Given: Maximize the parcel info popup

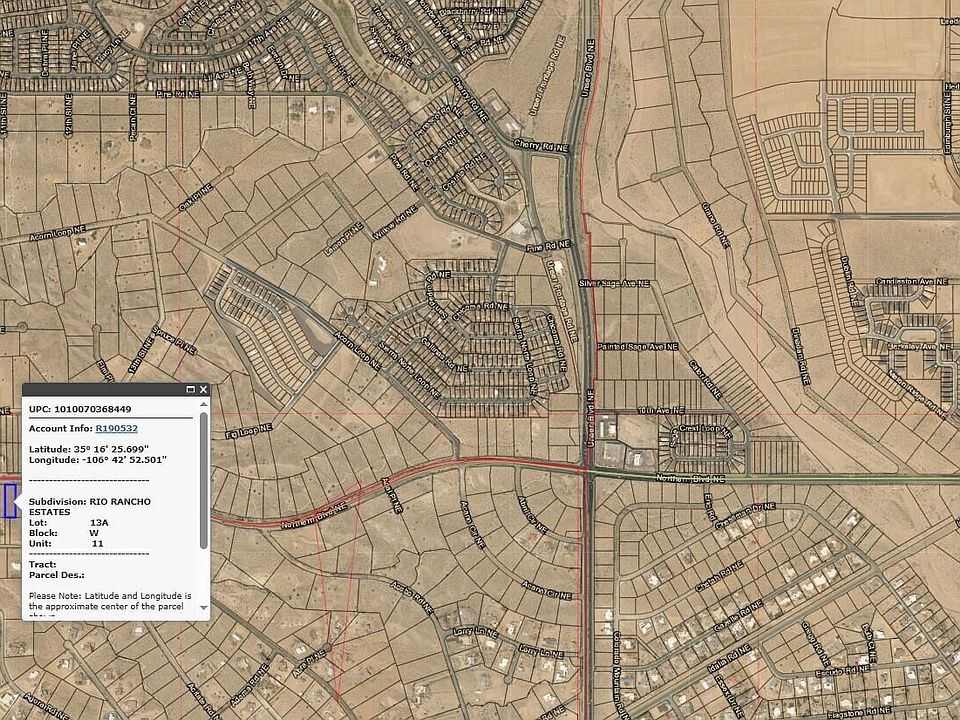Looking at the screenshot, I should (189, 390).
